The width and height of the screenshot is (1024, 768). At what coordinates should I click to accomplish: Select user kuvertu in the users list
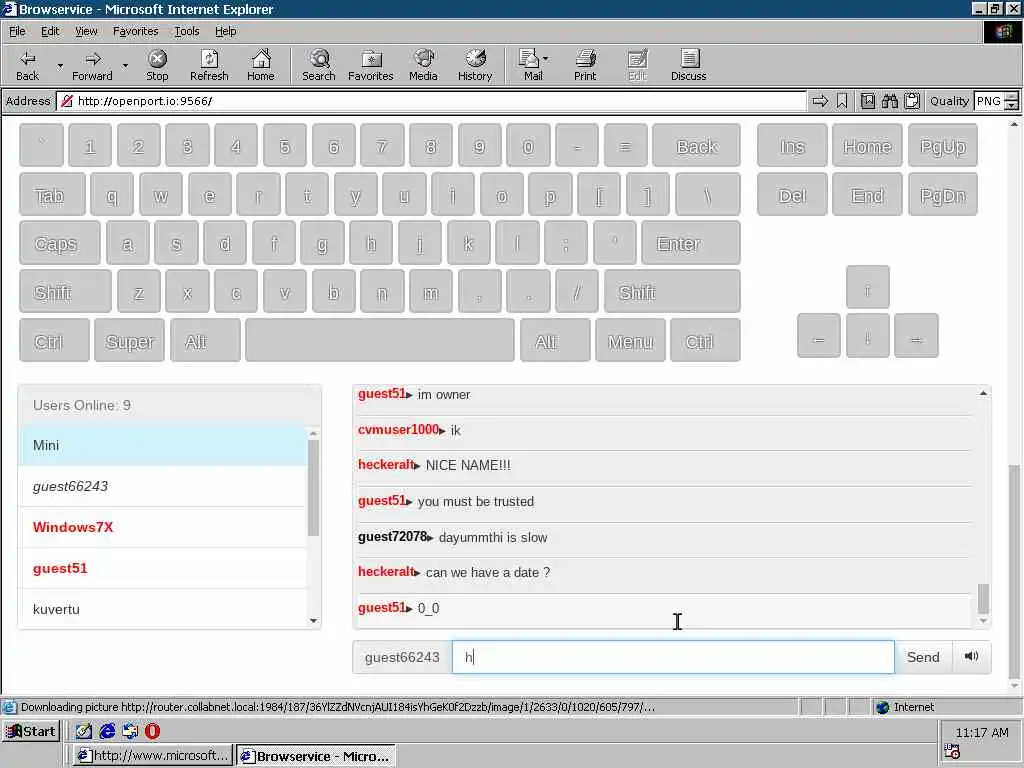point(163,609)
